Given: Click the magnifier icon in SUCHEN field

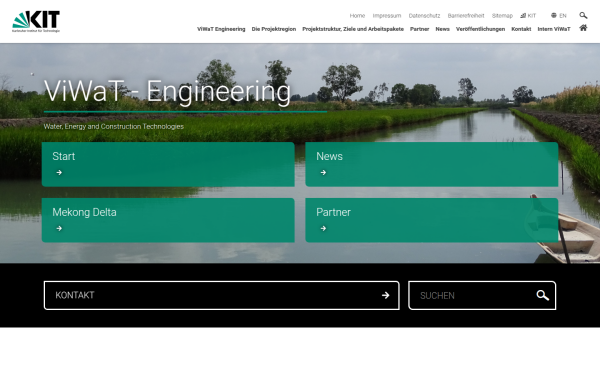Looking at the screenshot, I should [x=542, y=295].
